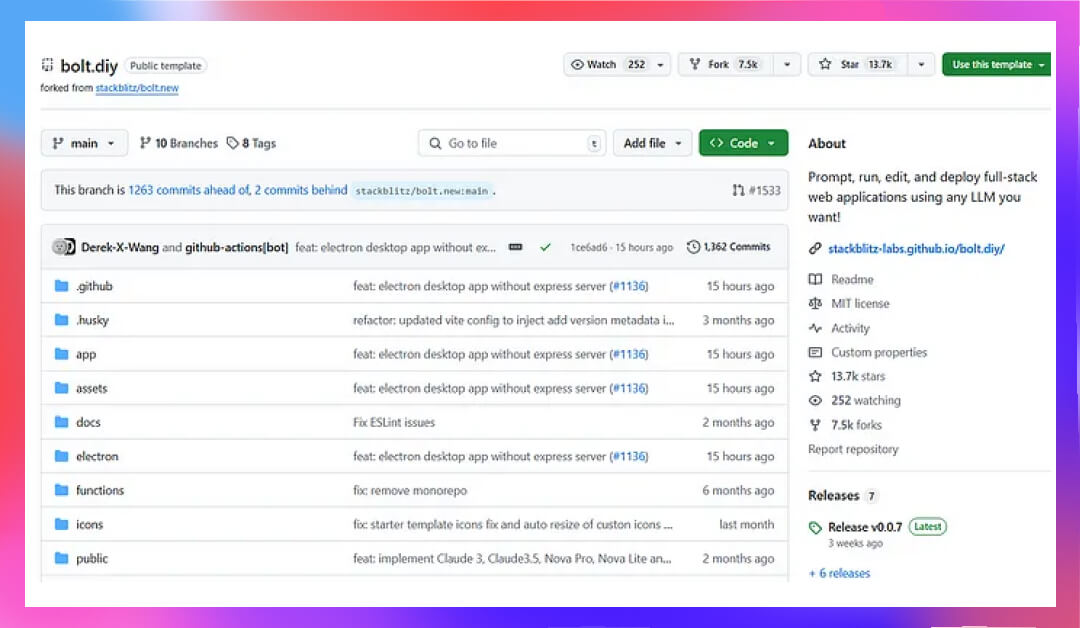Viewport: 1080px width, 628px height.
Task: Click the commit message ellipsis expand icon
Action: pyautogui.click(x=515, y=247)
